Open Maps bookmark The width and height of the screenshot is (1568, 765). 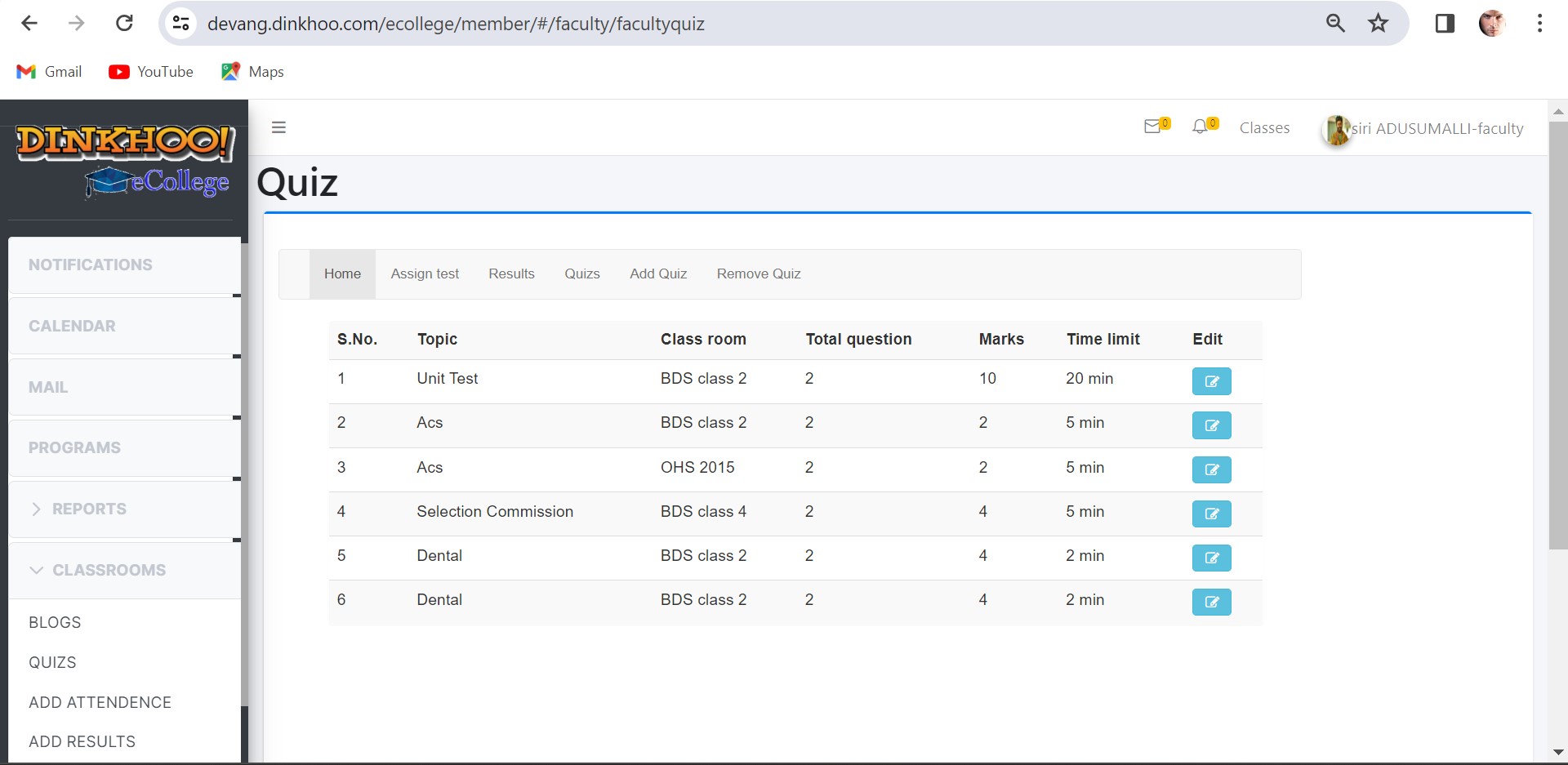pyautogui.click(x=252, y=72)
